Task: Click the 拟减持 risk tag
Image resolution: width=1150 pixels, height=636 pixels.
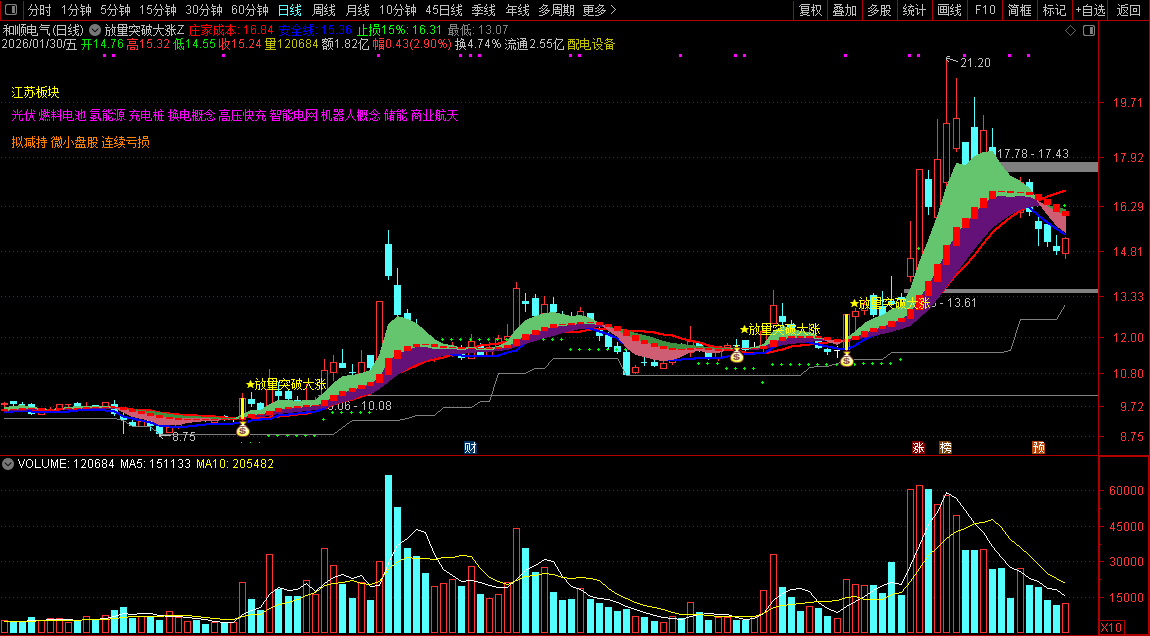Action: 29,142
